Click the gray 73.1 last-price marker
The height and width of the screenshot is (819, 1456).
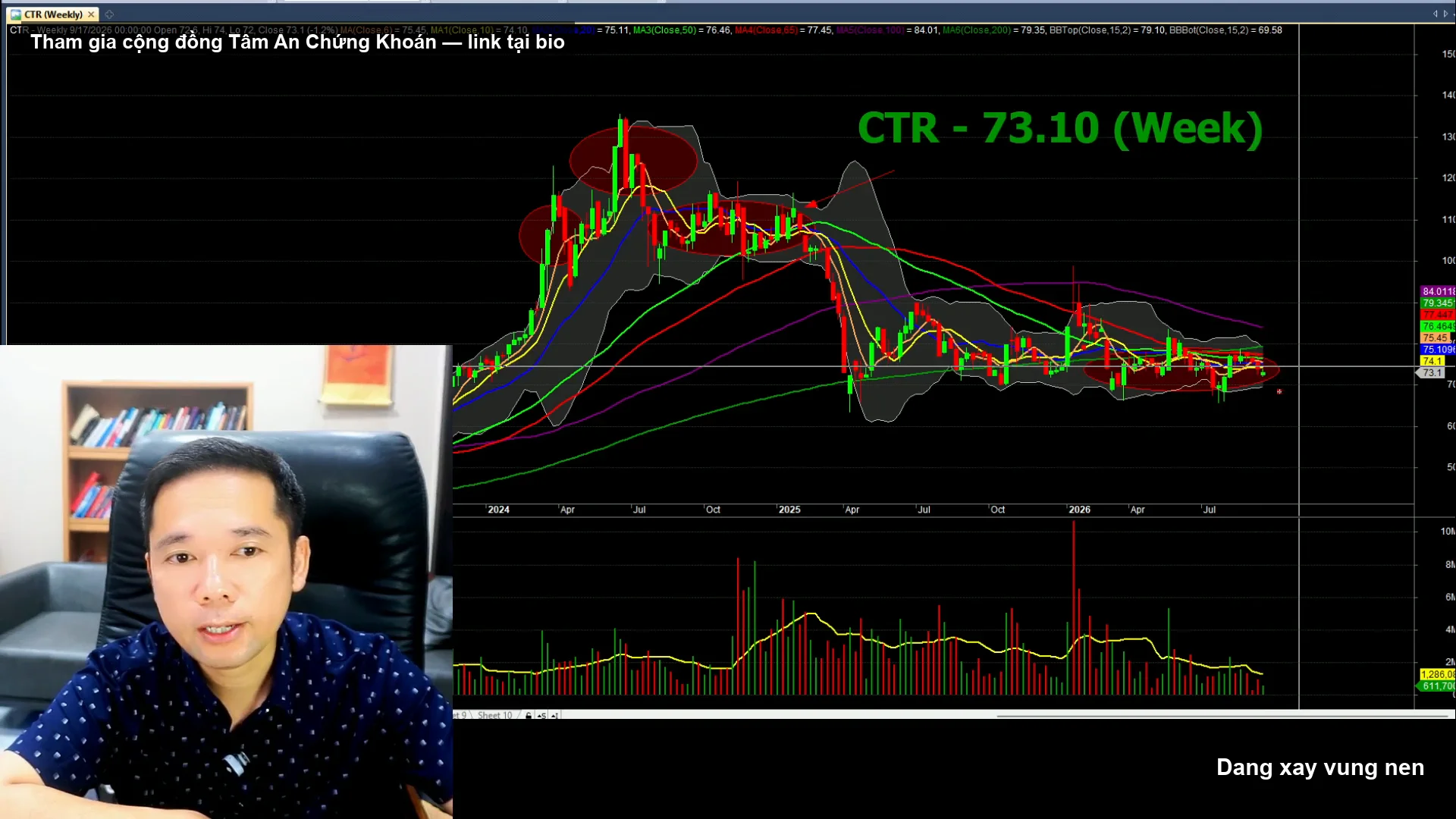1431,373
